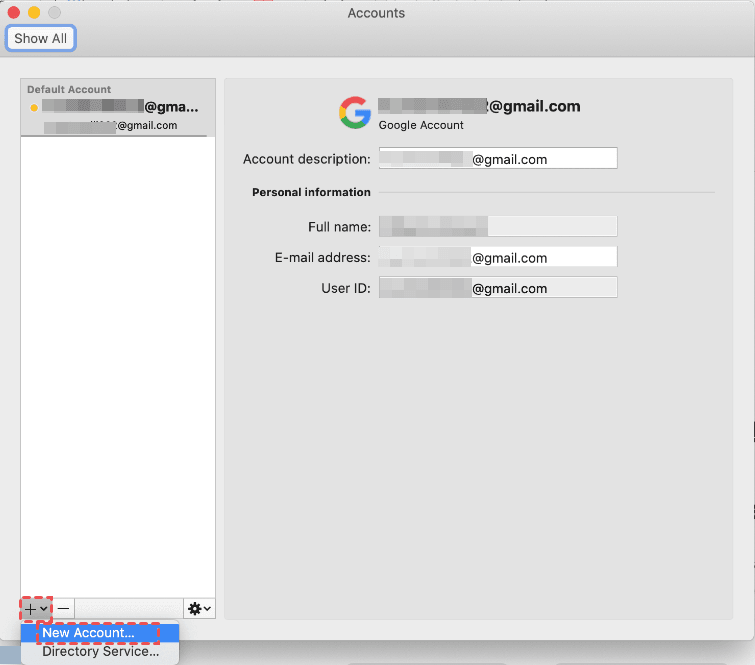
Task: Minimize the Accounts window
Action: point(34,12)
